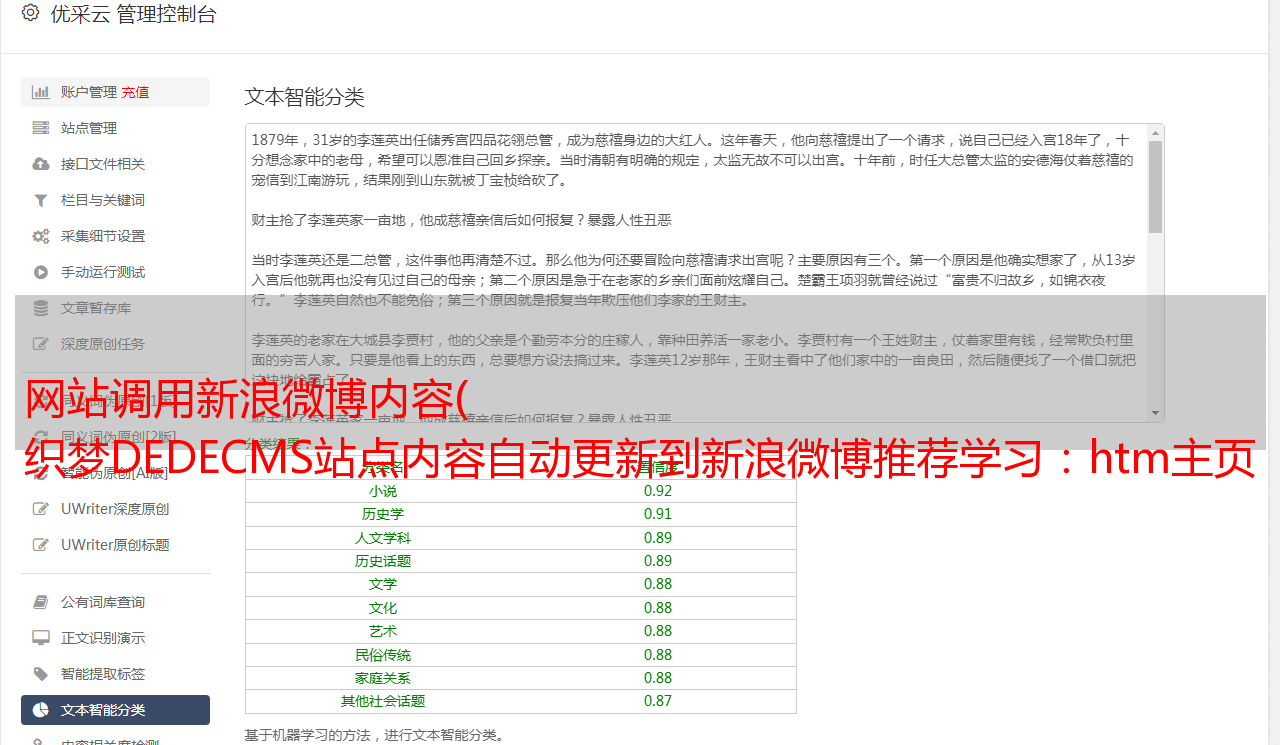This screenshot has height=745, width=1280.
Task: Click the 优采云 管理控制台 title
Action: [x=133, y=14]
